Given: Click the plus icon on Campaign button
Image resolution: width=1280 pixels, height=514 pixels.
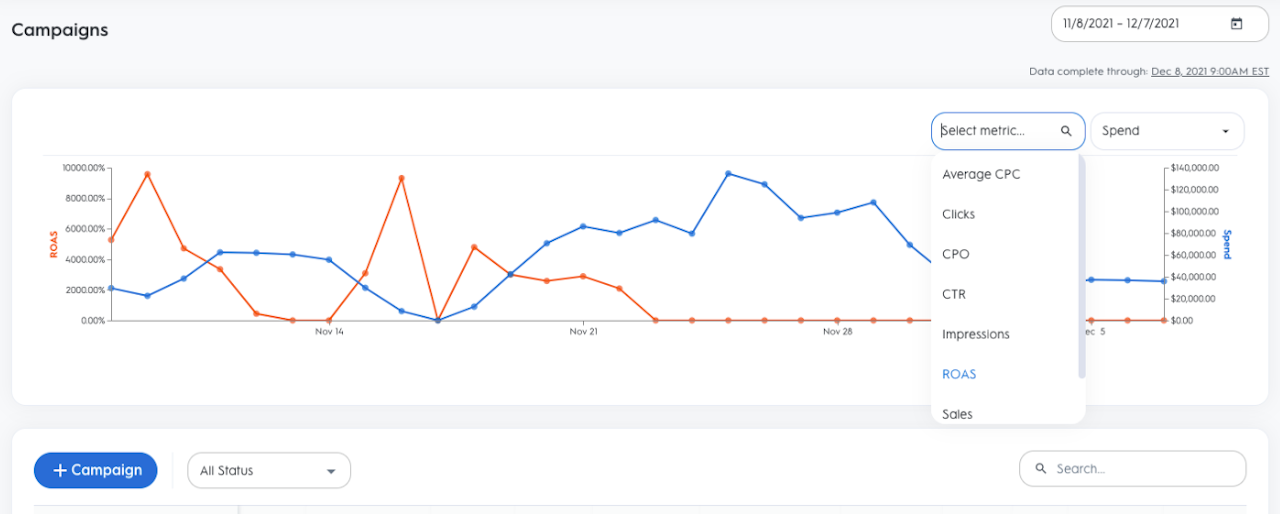Looking at the screenshot, I should click(60, 470).
